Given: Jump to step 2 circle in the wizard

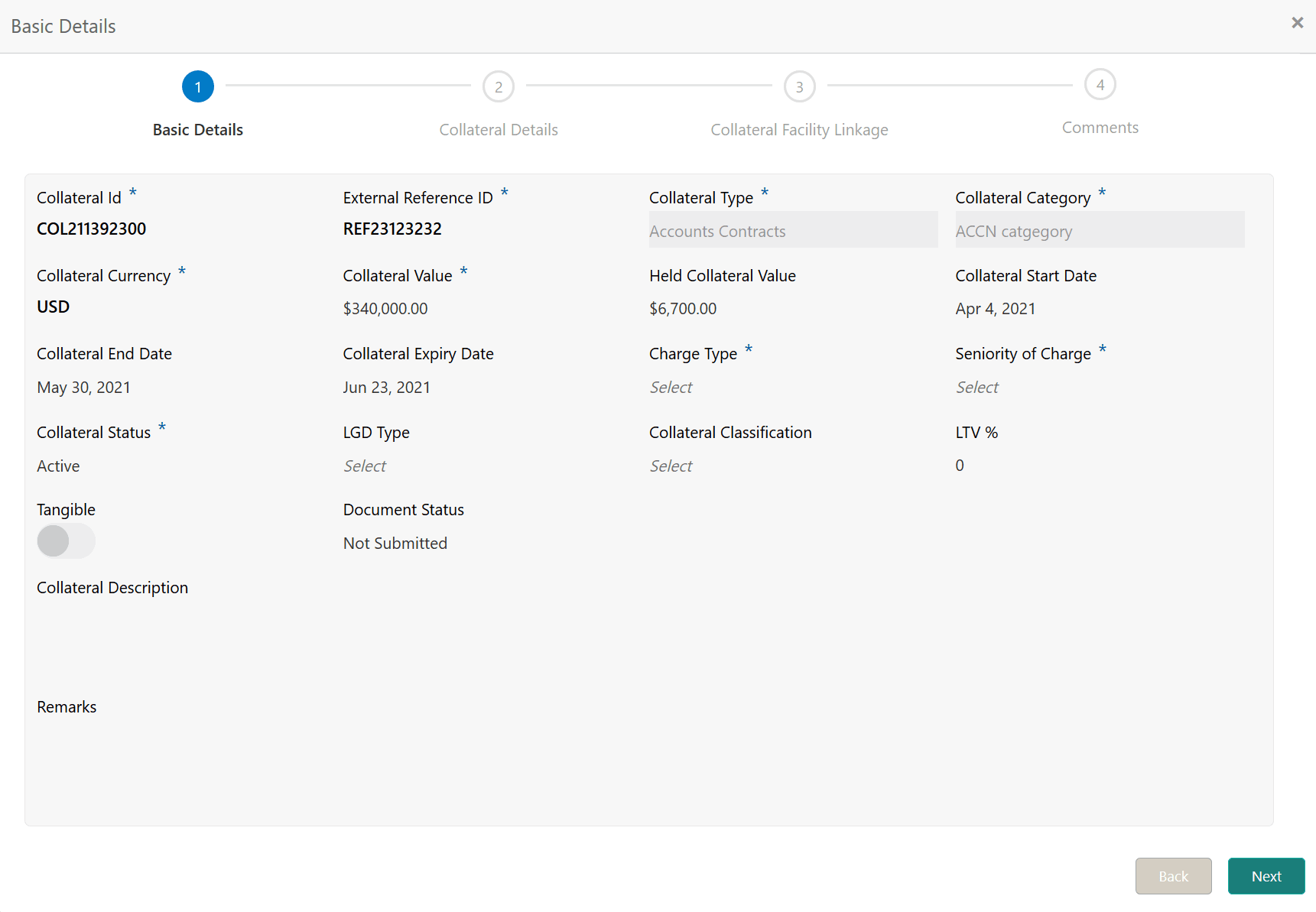Looking at the screenshot, I should 499,86.
